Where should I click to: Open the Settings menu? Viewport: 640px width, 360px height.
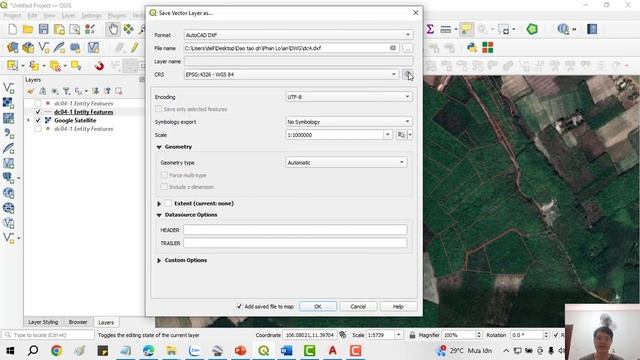point(91,16)
